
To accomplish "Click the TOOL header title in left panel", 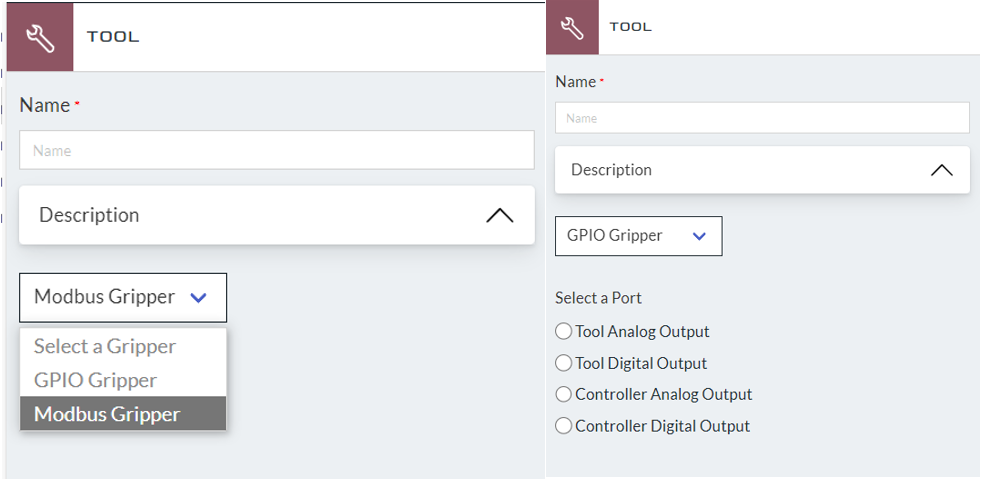I will (113, 37).
